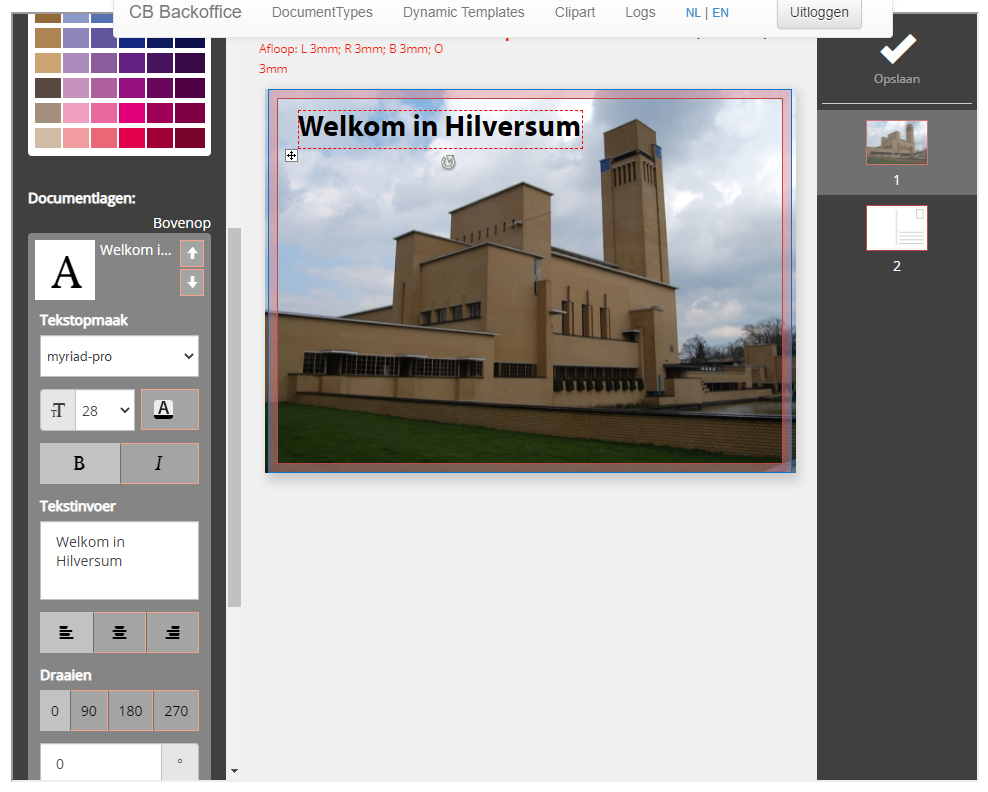The height and width of the screenshot is (792, 988).
Task: Align text center
Action: [119, 632]
